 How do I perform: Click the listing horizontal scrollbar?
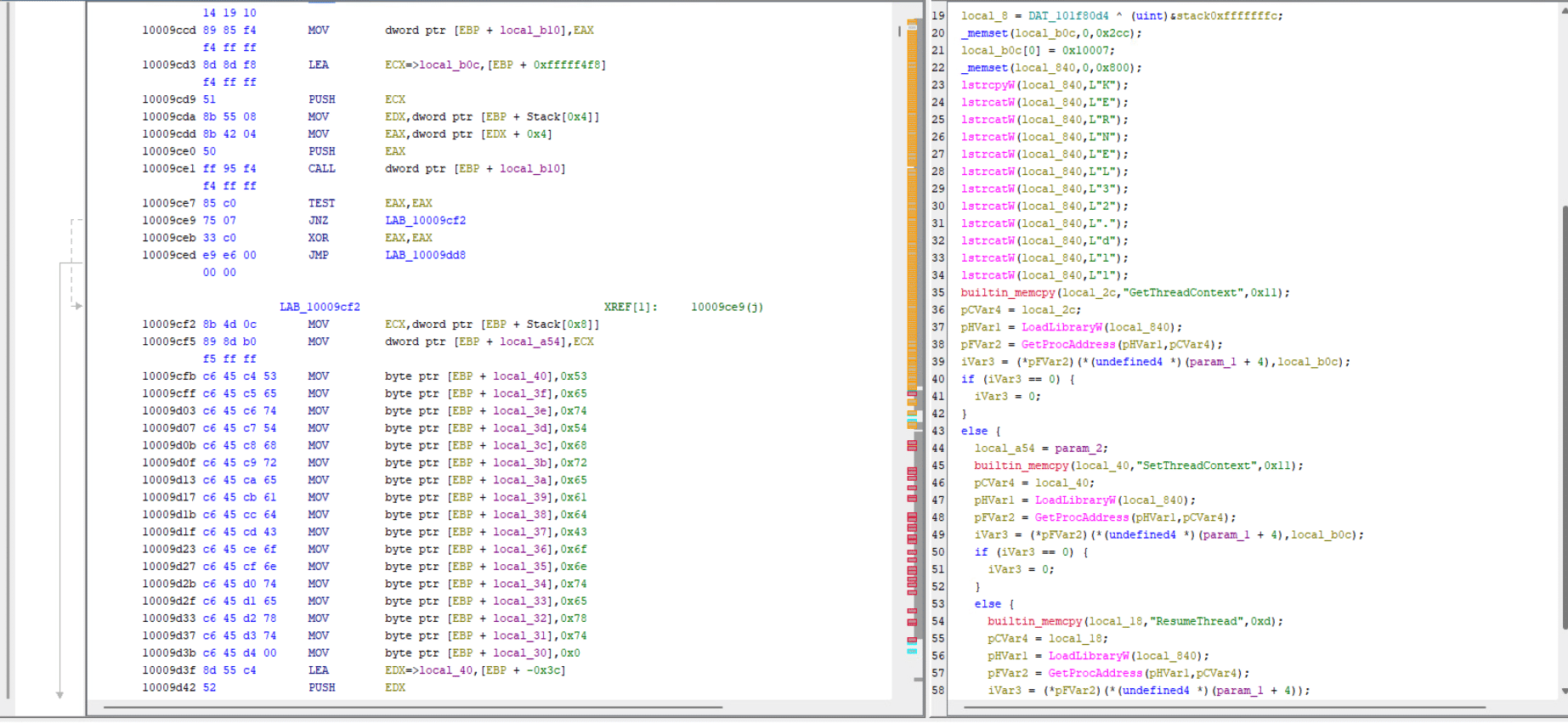[x=413, y=707]
